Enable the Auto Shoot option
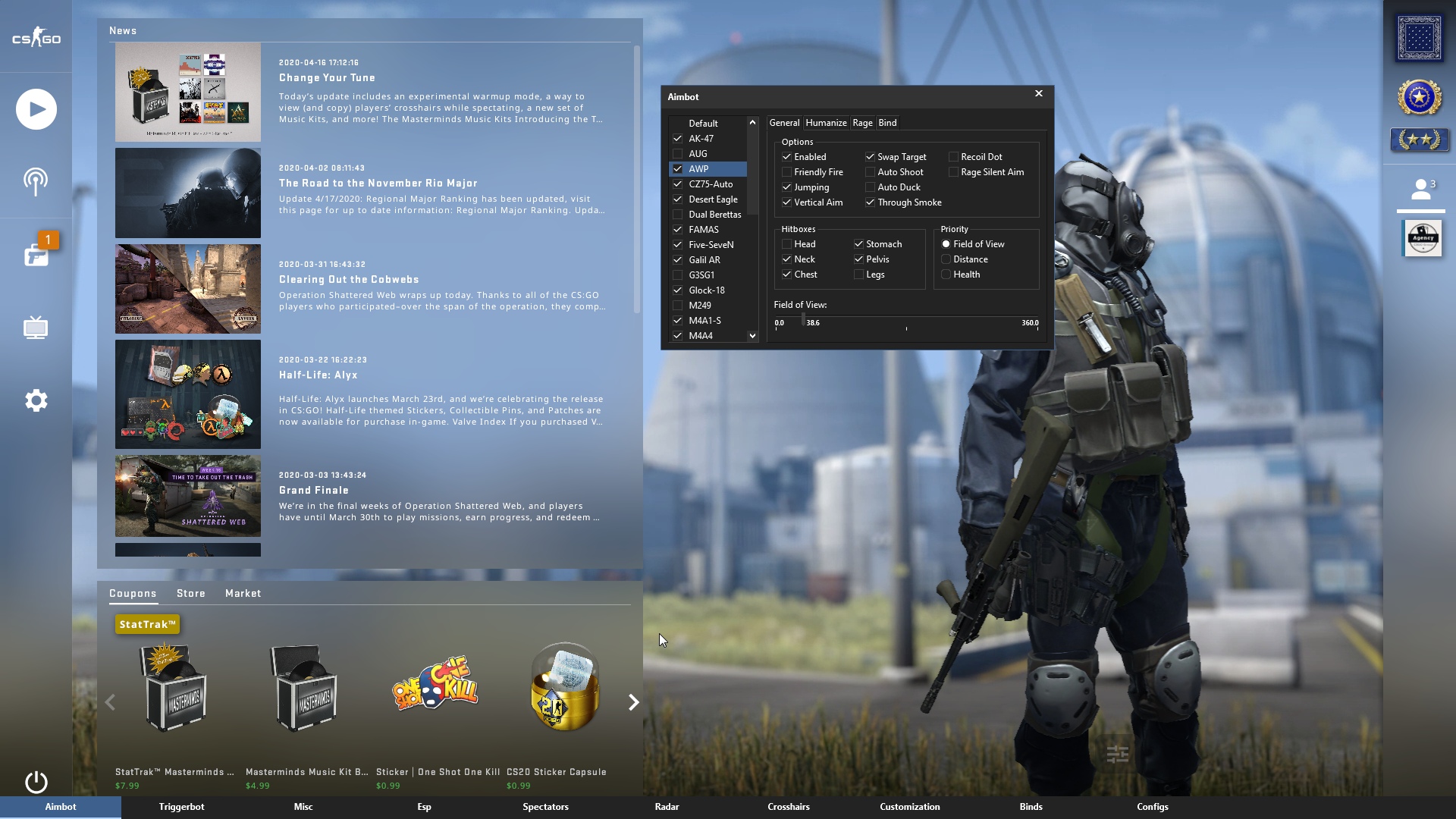1456x819 pixels. click(870, 172)
